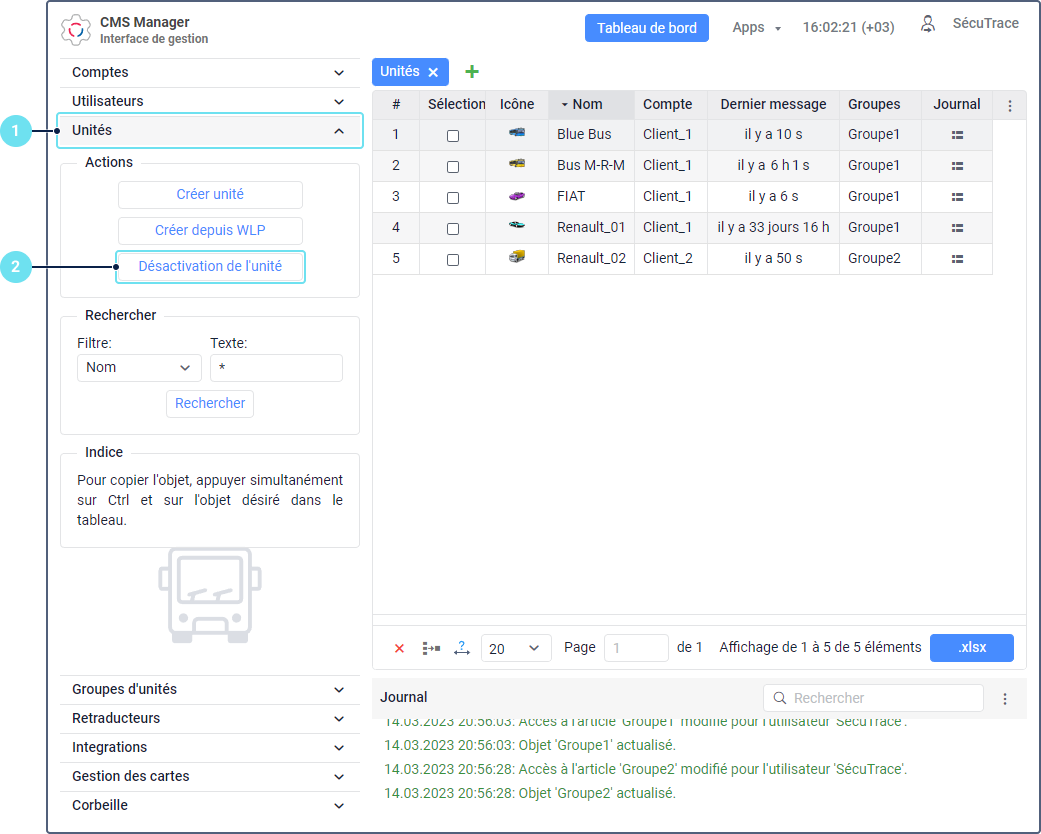This screenshot has width=1041, height=834.
Task: Click the FIAT purple car icon
Action: pos(516,197)
